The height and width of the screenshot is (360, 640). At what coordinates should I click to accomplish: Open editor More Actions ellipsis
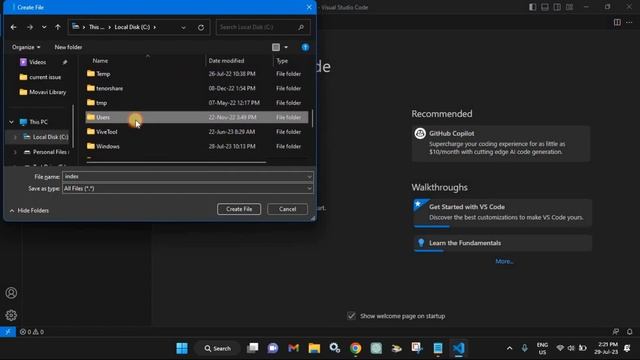point(629,22)
